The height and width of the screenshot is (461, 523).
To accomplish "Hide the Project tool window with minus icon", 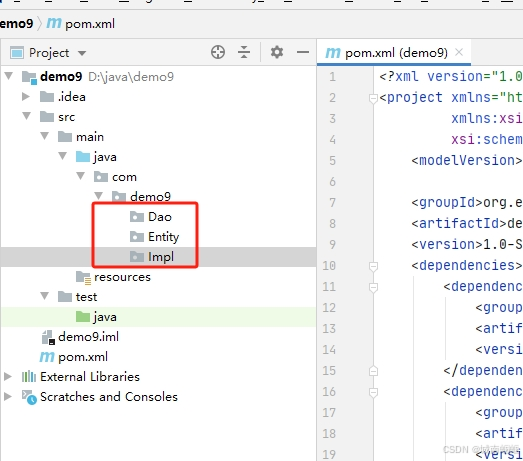I will point(303,52).
